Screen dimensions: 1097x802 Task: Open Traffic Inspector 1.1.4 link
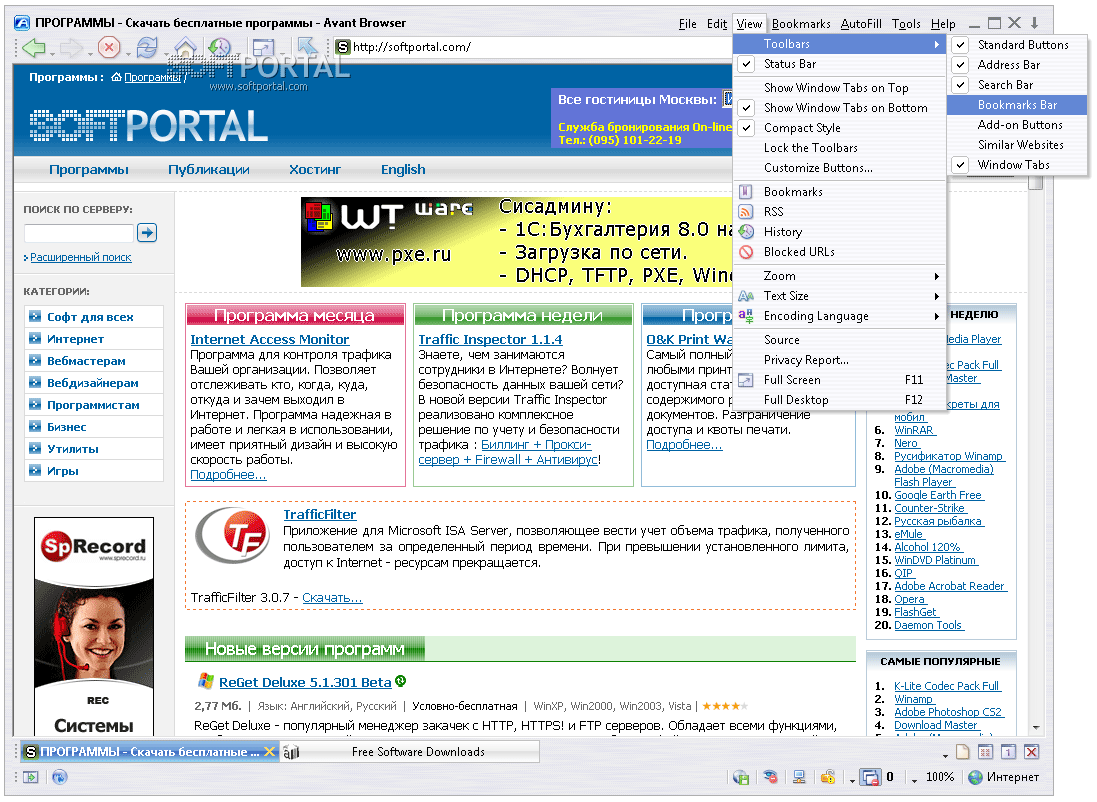tap(490, 339)
